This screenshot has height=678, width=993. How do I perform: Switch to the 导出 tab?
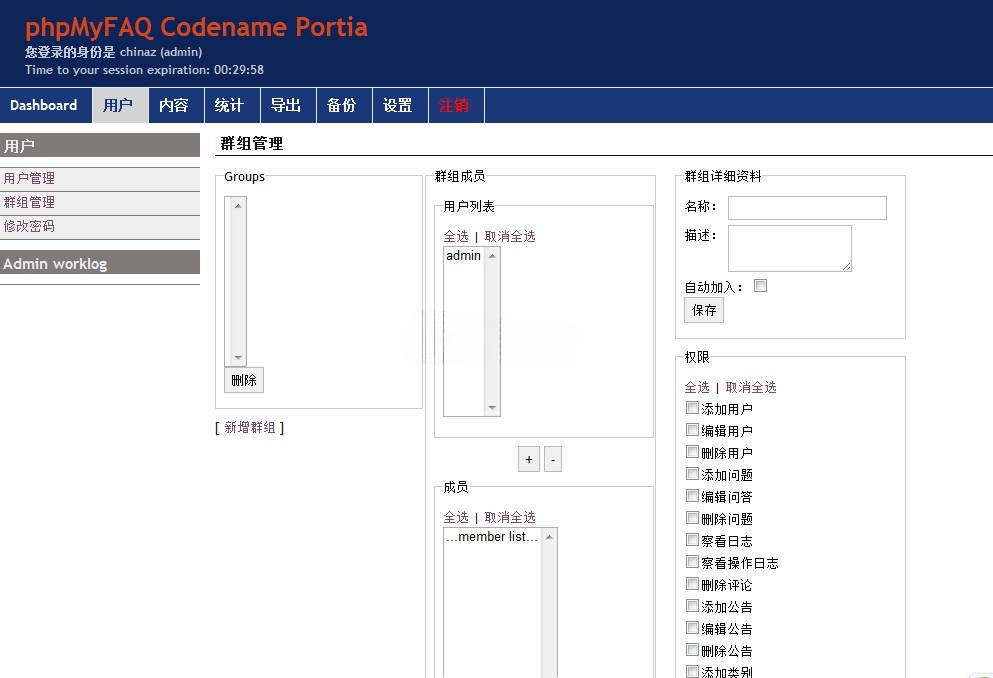pyautogui.click(x=287, y=105)
